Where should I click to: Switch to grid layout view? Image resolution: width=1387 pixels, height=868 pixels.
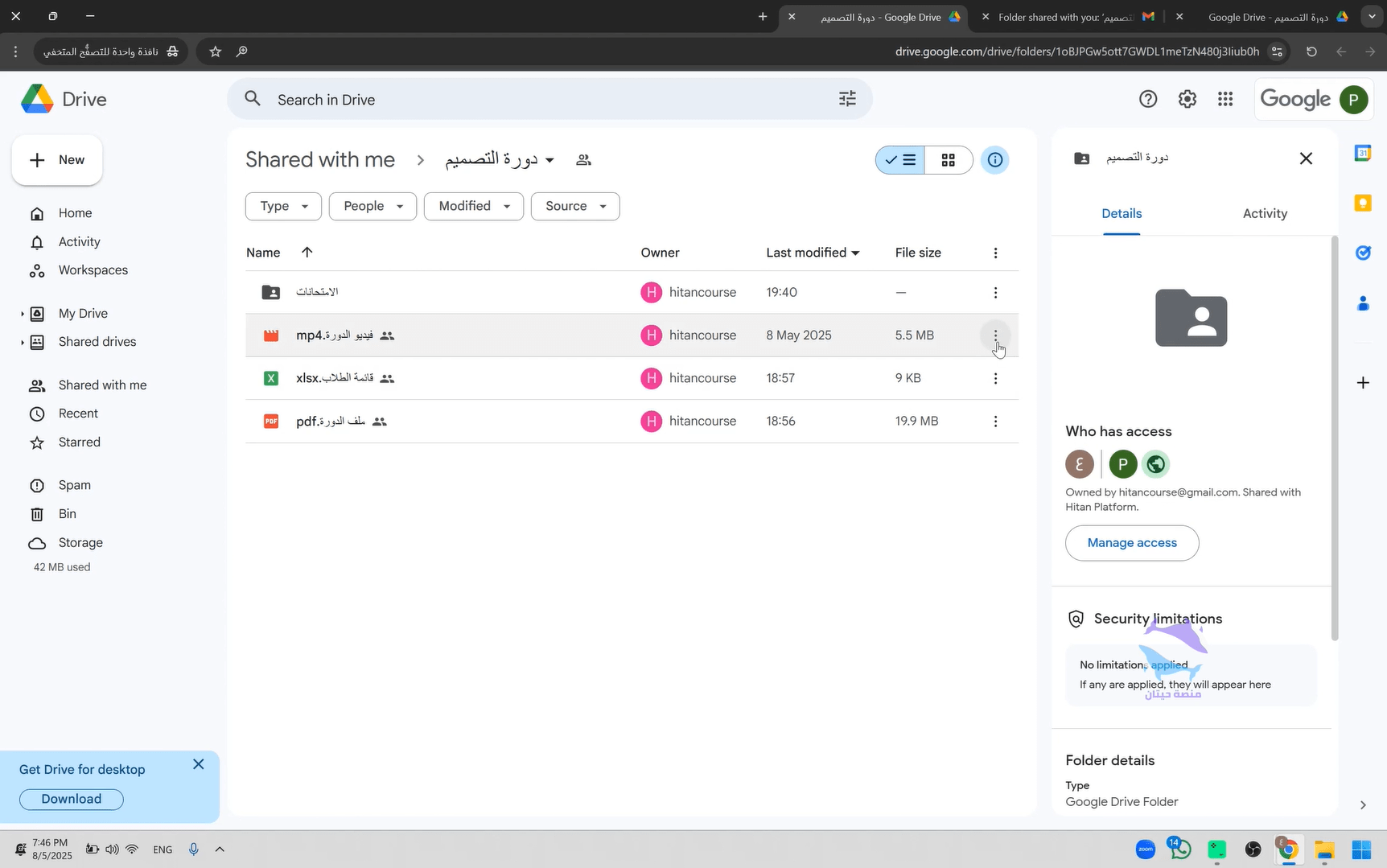click(x=949, y=160)
